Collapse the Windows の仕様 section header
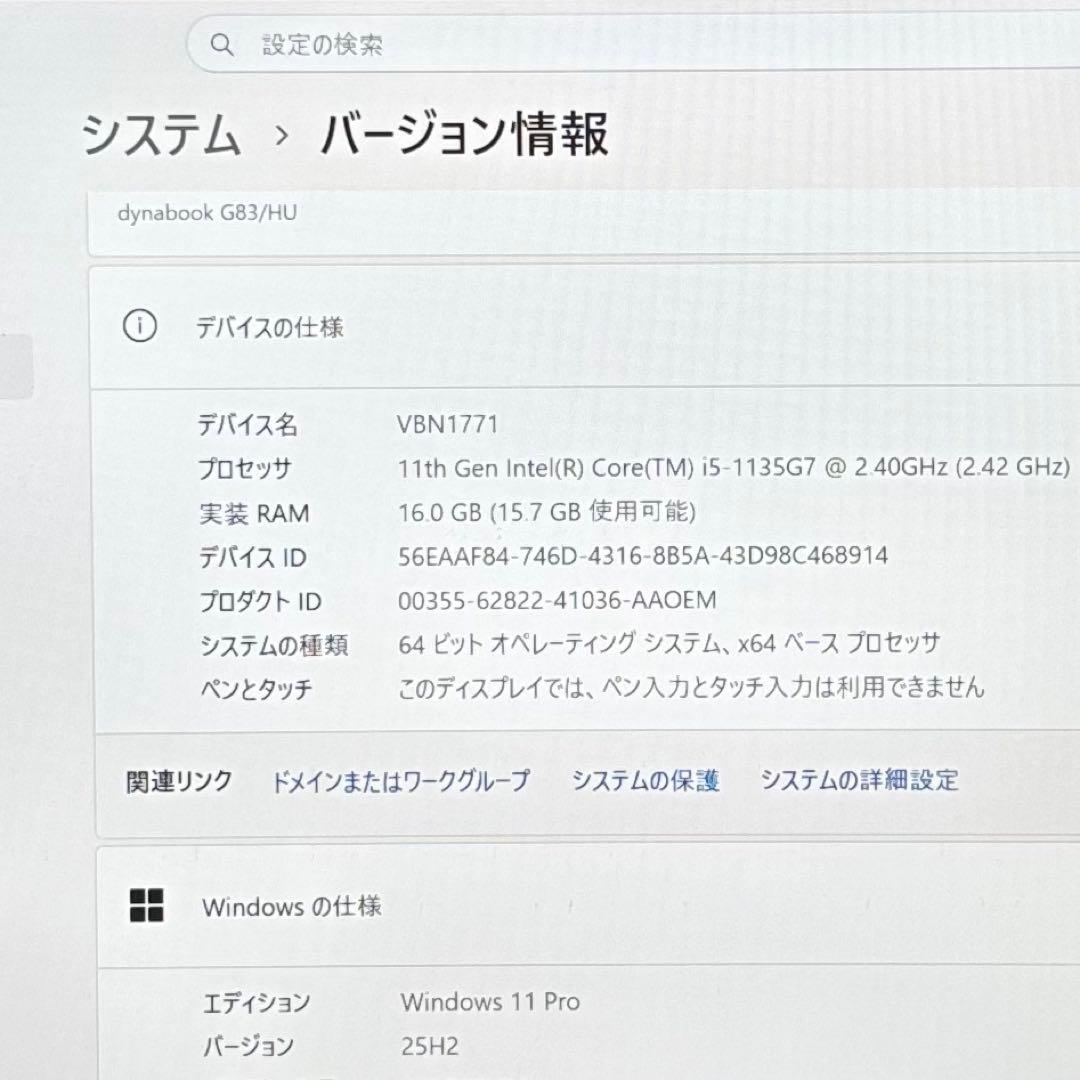Screen dimensions: 1080x1080 [588, 906]
